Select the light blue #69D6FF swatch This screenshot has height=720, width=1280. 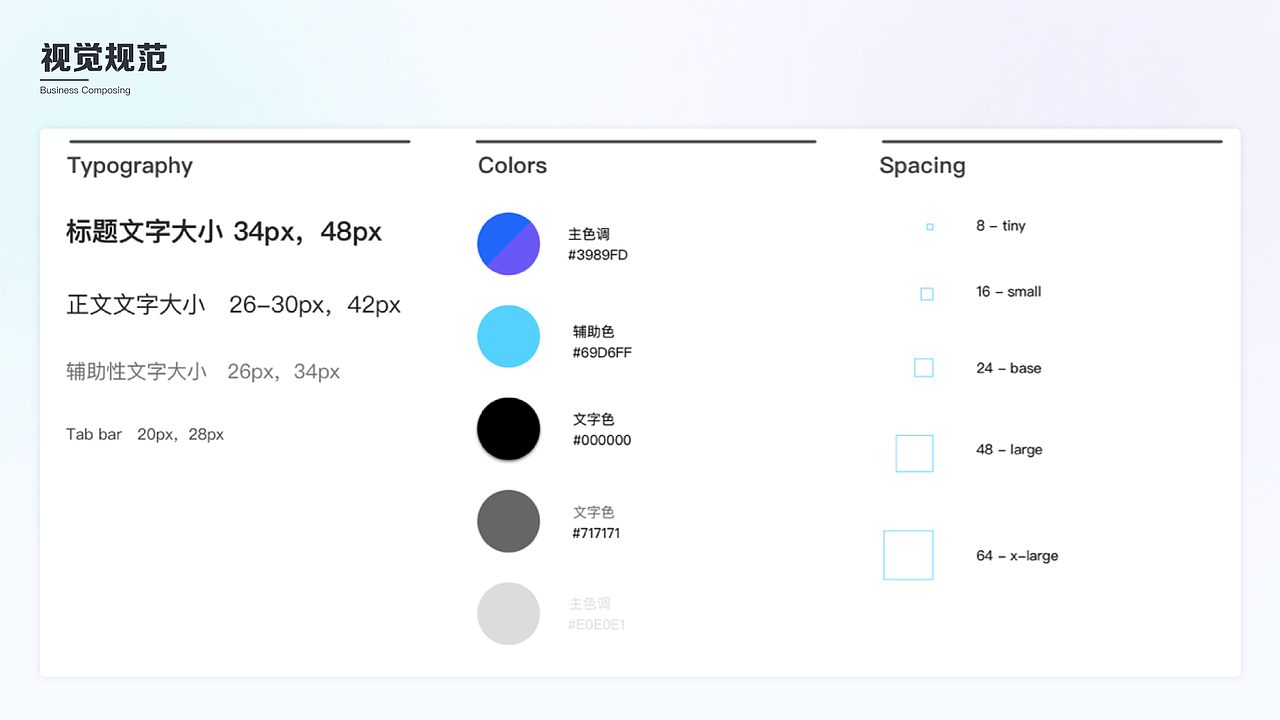[508, 336]
